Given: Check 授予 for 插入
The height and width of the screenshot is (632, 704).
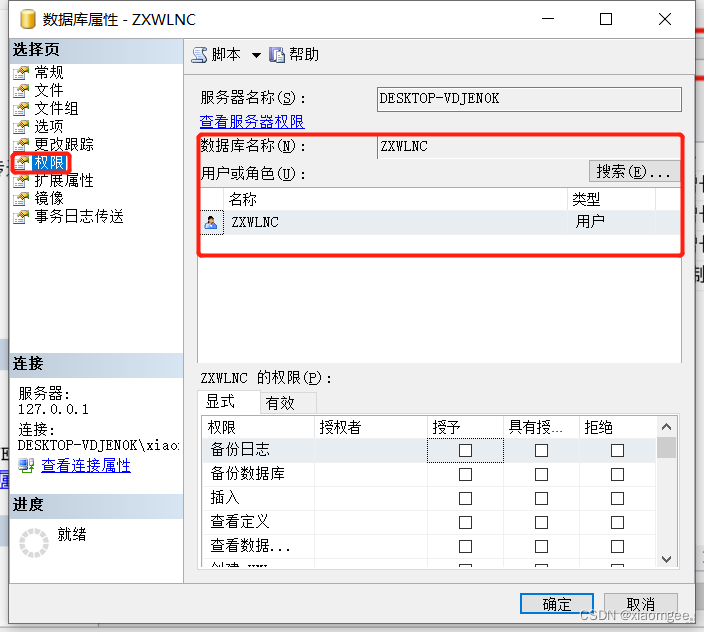Looking at the screenshot, I should pos(465,498).
